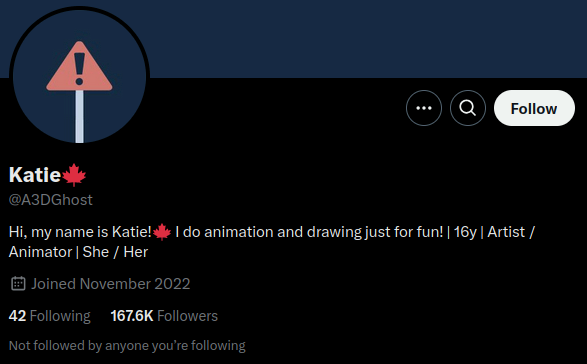Screen dimensions: 587x364
Task: Click the maple leaf emoji in bio
Action: tap(162, 232)
